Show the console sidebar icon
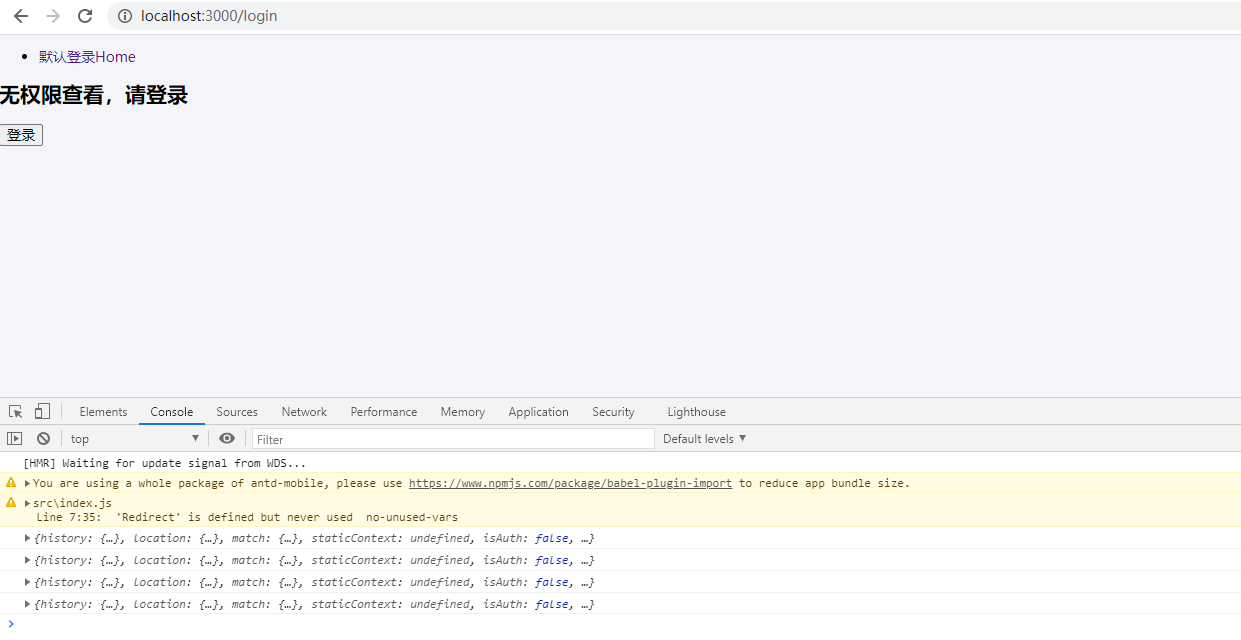The width and height of the screenshot is (1241, 640). 14,439
